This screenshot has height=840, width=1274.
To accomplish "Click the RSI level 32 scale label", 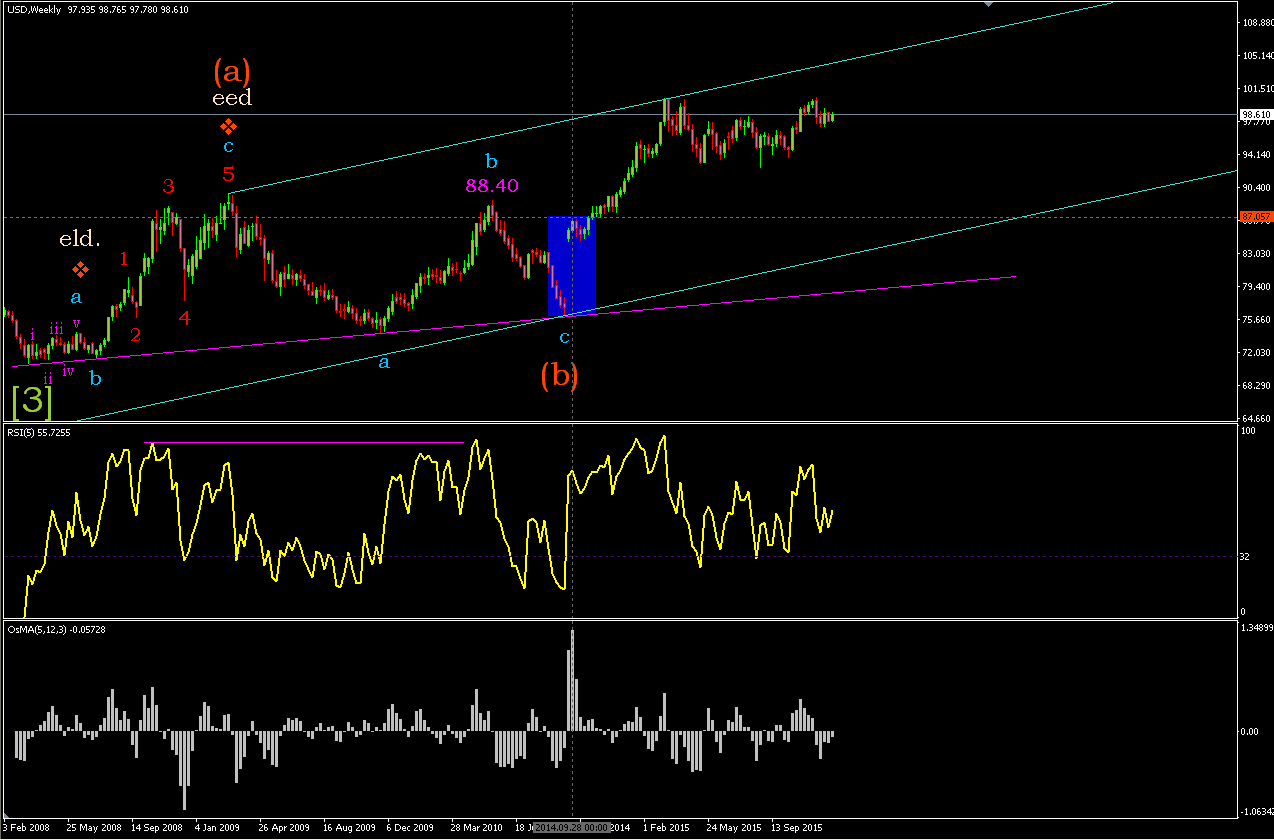I will [x=1245, y=556].
